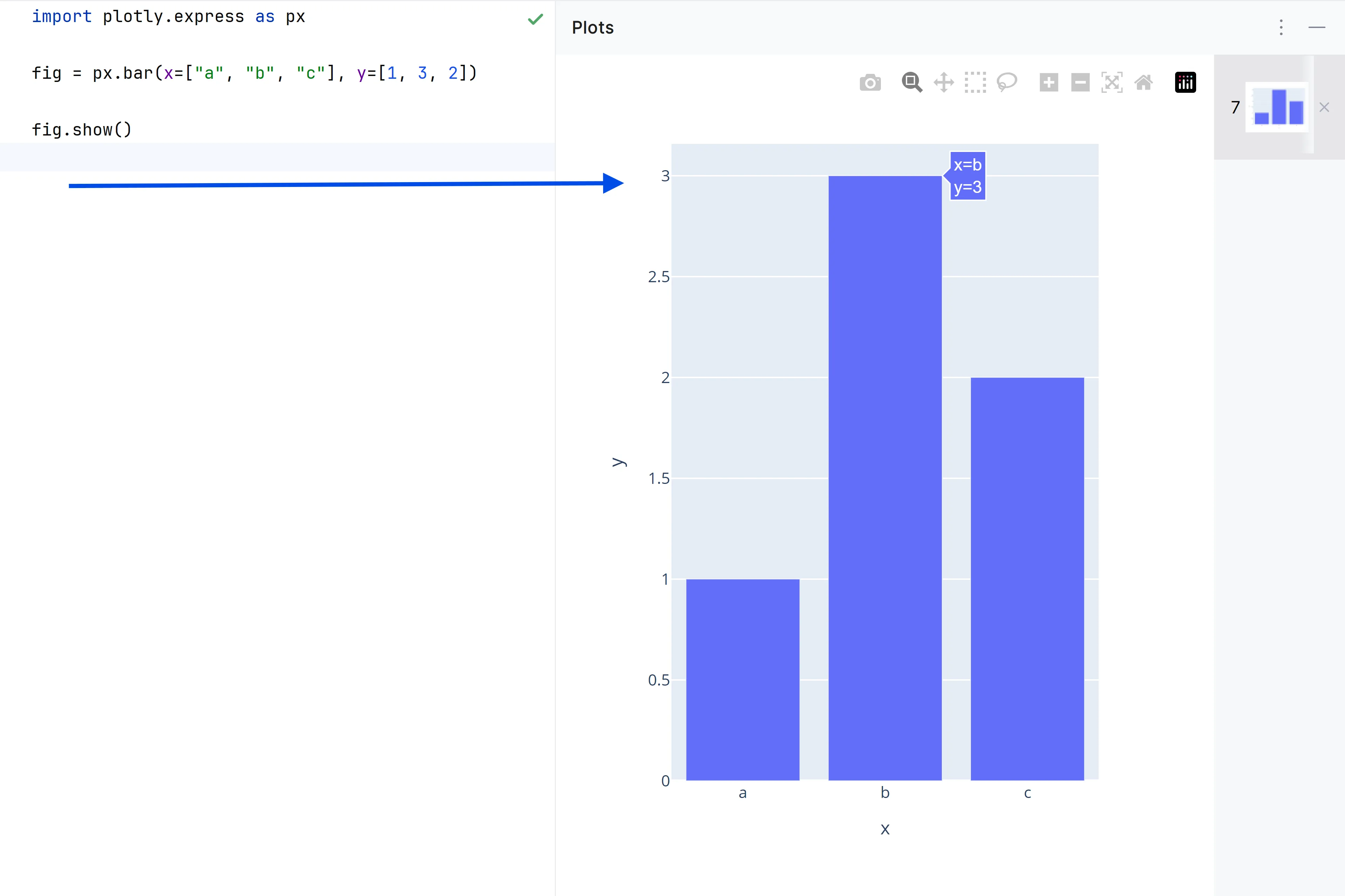
Task: Click bar 'c' in the chart
Action: [x=1027, y=578]
